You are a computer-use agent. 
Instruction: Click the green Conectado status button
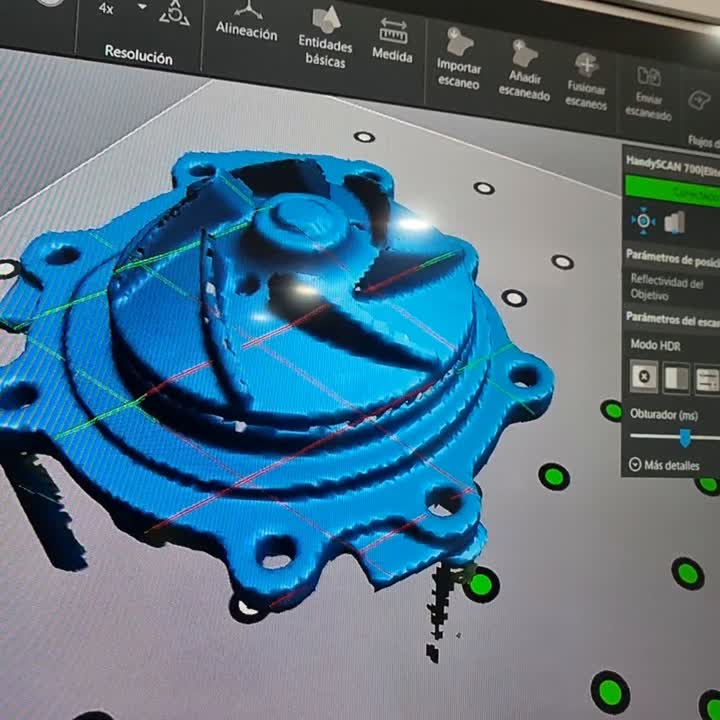pyautogui.click(x=672, y=188)
